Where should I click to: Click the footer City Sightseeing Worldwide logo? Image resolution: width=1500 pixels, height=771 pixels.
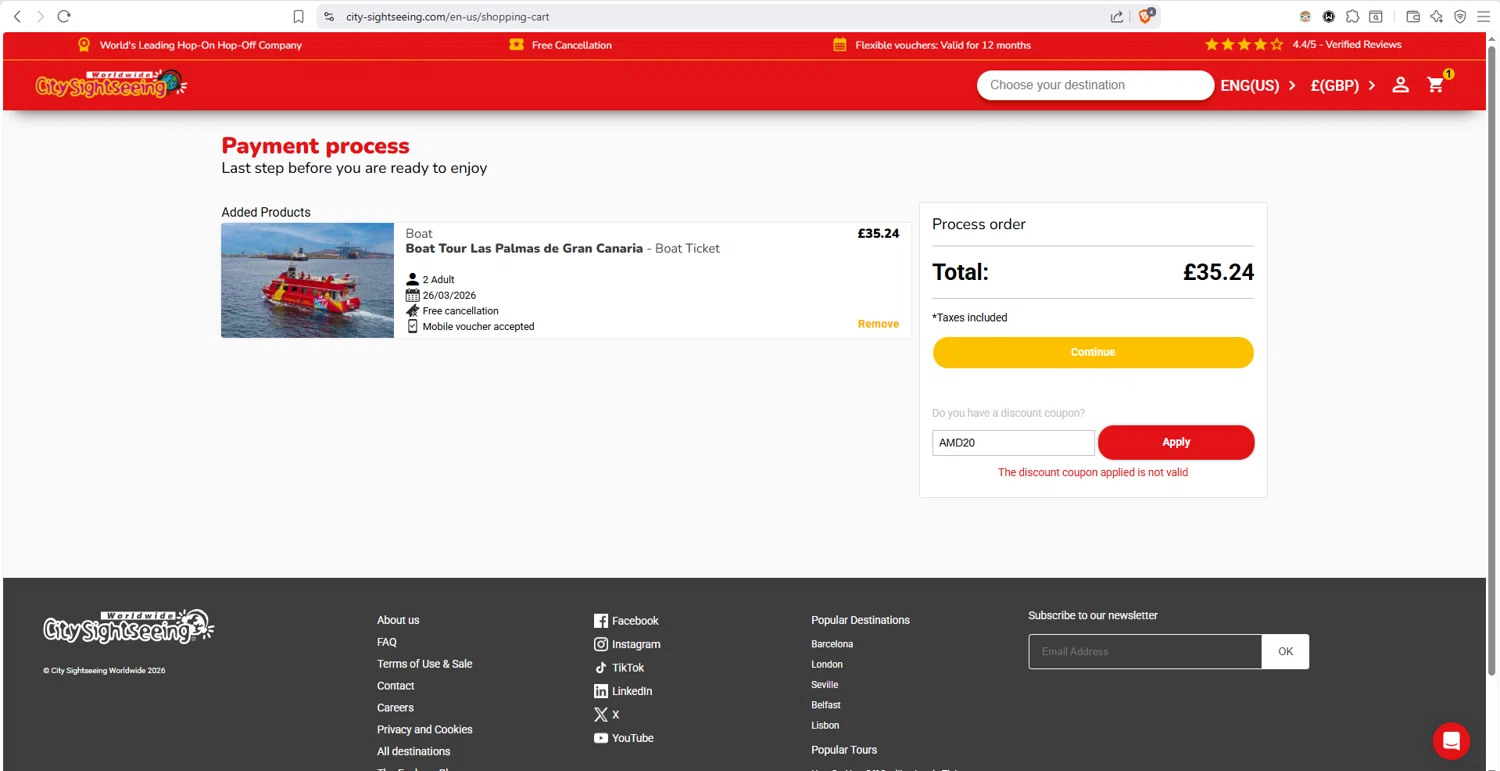(x=128, y=627)
